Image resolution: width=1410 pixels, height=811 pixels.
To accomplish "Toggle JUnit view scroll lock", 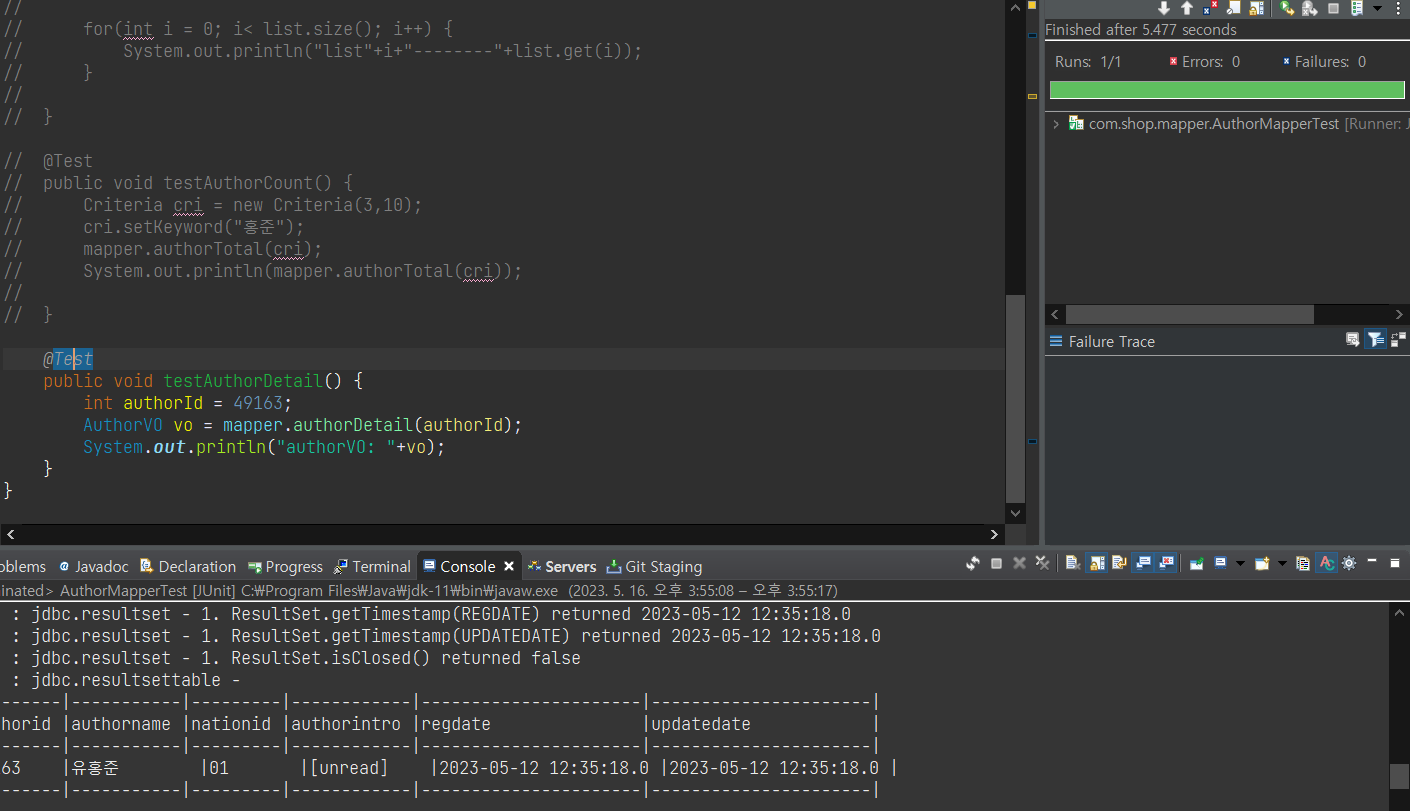I will 1257,8.
